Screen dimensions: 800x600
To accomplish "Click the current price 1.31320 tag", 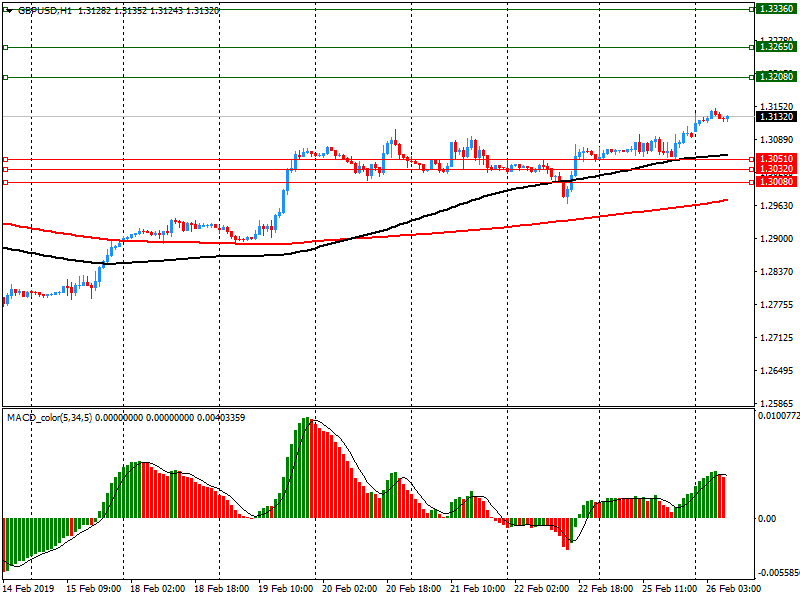I will pyautogui.click(x=776, y=117).
